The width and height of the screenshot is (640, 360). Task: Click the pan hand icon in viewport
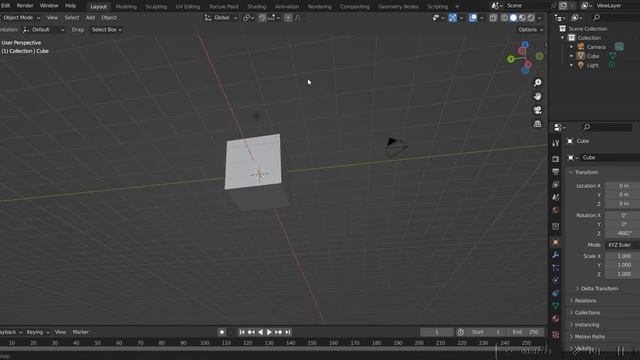point(538,96)
